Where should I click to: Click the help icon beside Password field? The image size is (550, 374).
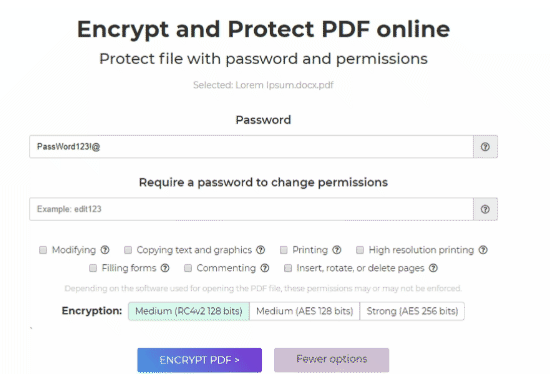(x=485, y=147)
